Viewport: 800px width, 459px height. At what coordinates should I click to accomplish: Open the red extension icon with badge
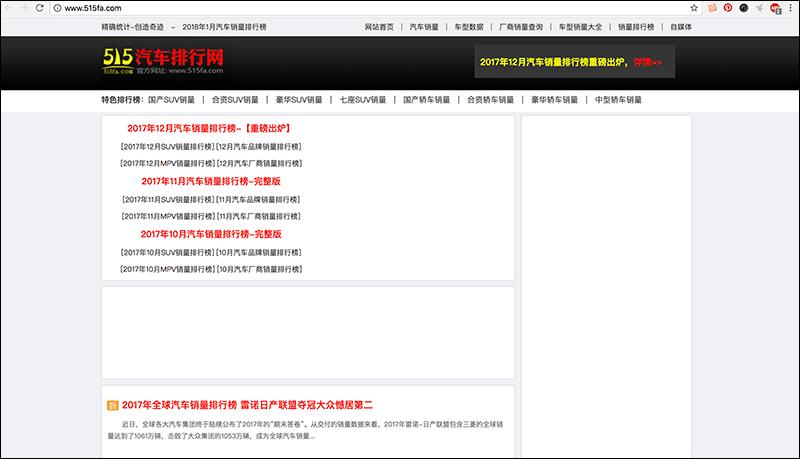pyautogui.click(x=776, y=8)
